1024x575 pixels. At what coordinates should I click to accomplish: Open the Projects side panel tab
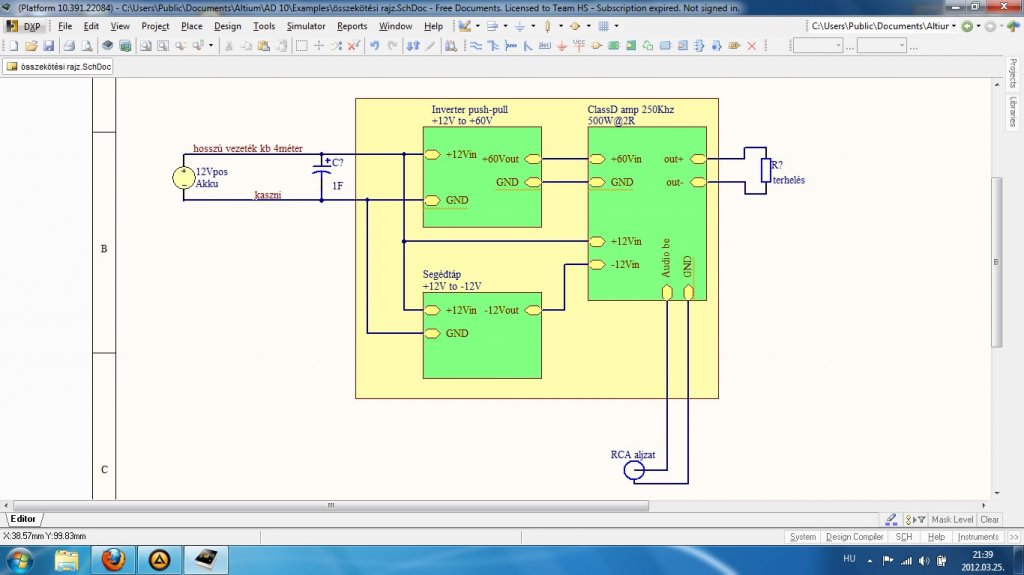[1013, 73]
